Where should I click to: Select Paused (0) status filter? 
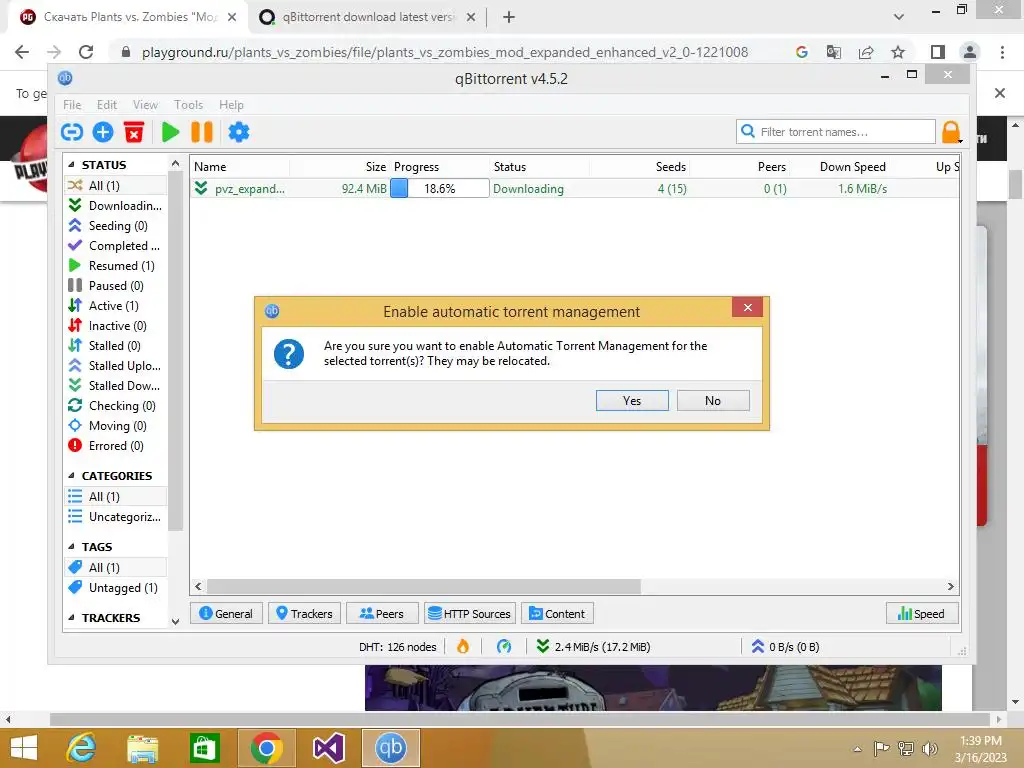115,286
